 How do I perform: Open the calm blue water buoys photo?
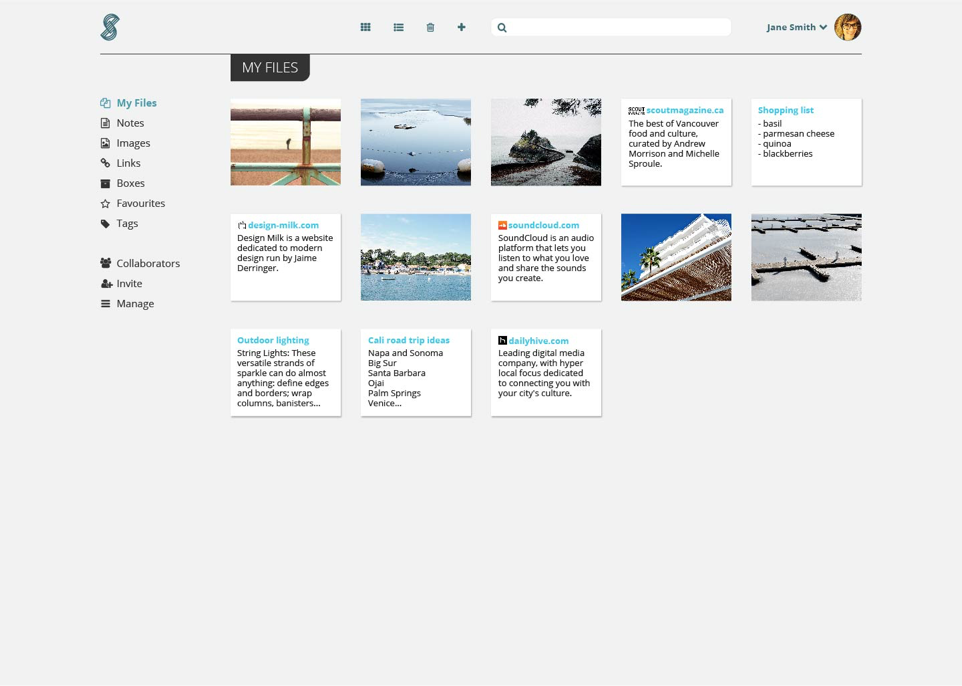[416, 142]
